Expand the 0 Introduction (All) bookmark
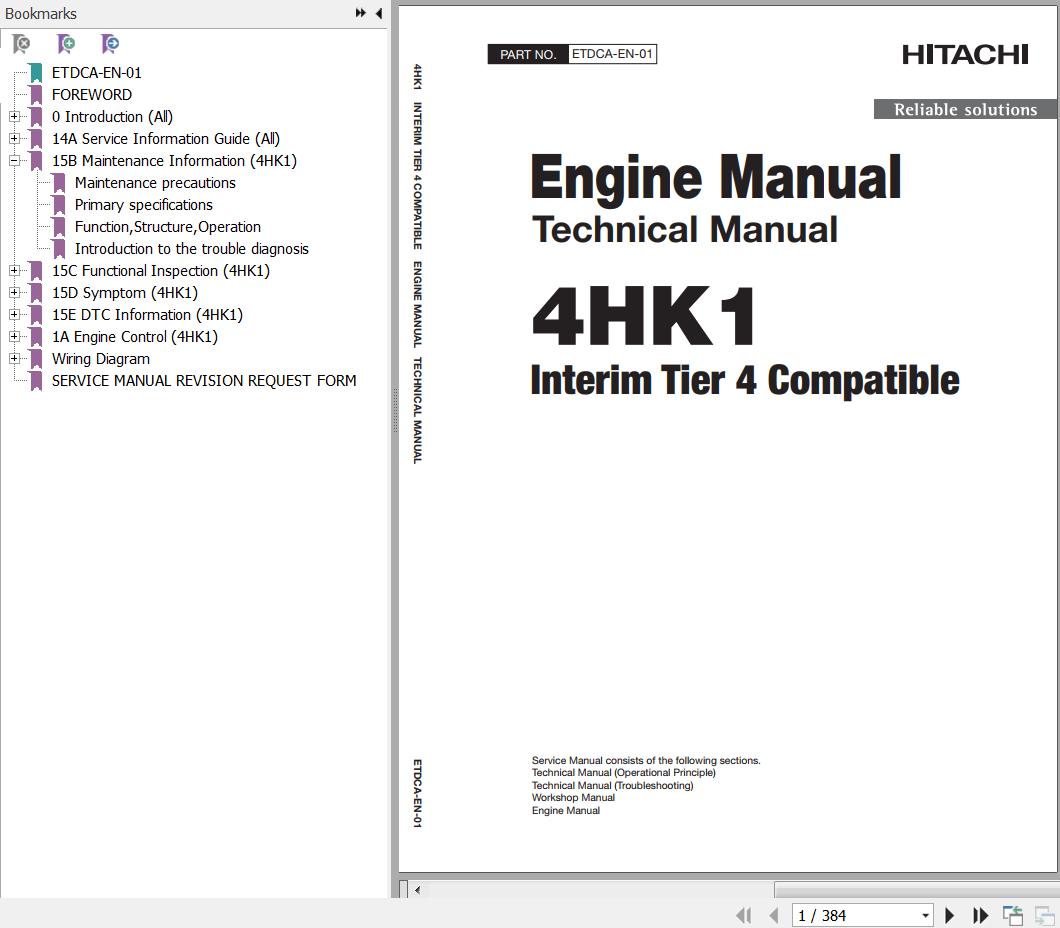 tap(14, 116)
